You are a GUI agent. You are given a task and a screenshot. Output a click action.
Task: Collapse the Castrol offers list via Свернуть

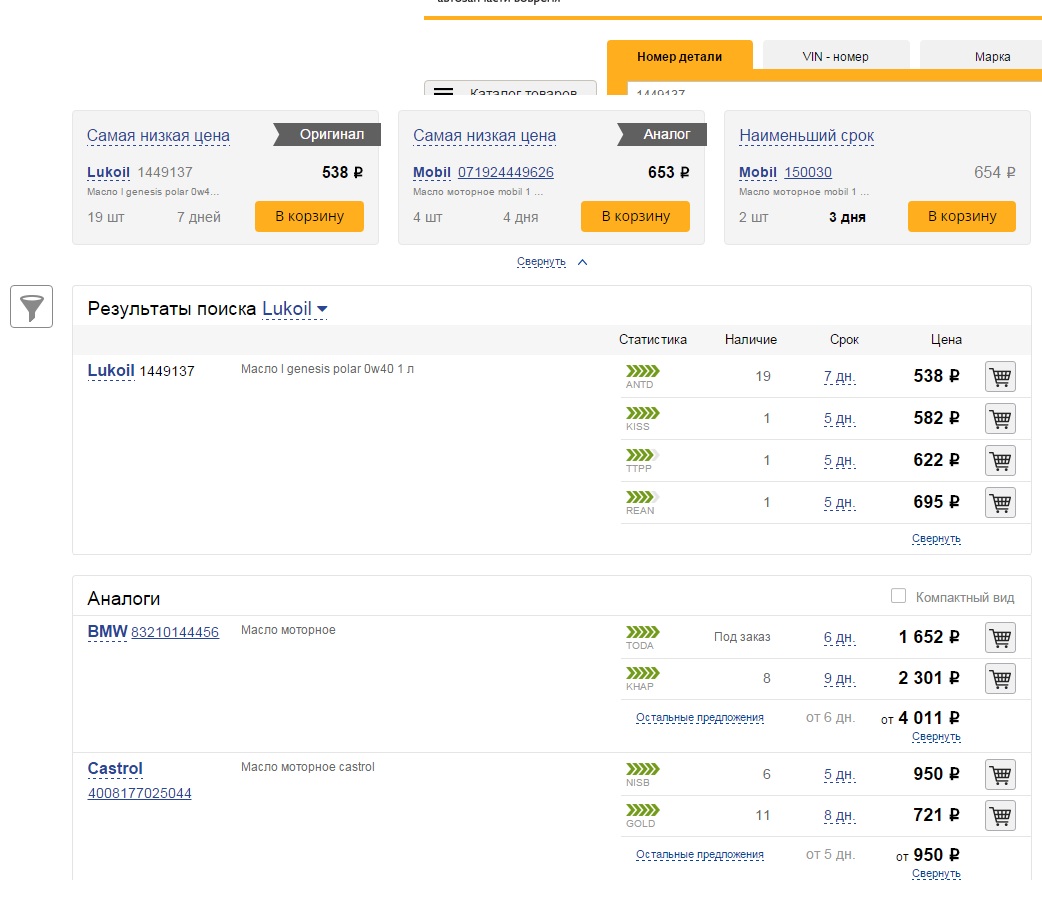936,873
